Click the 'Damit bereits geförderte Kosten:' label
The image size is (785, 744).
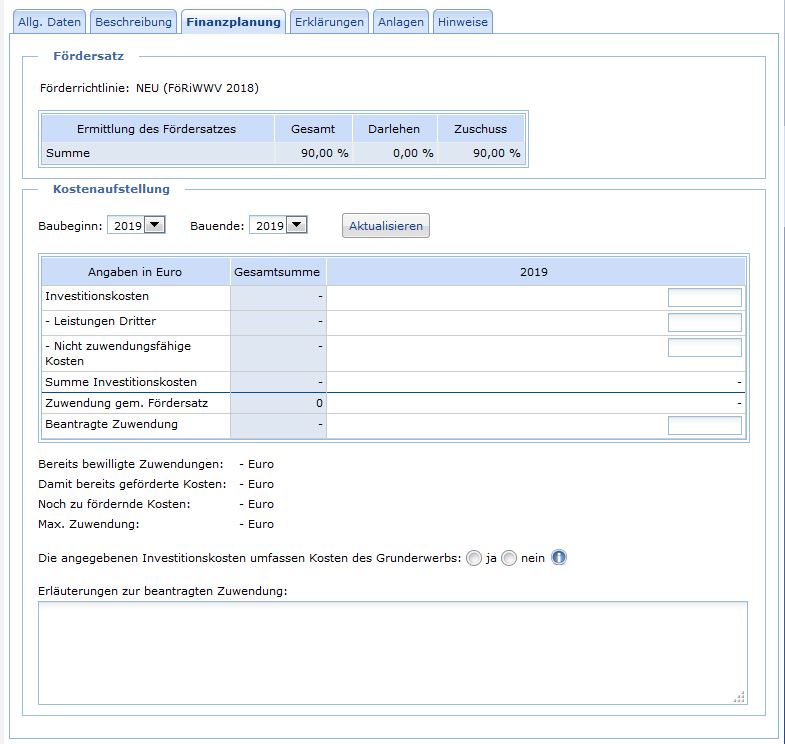(132, 484)
